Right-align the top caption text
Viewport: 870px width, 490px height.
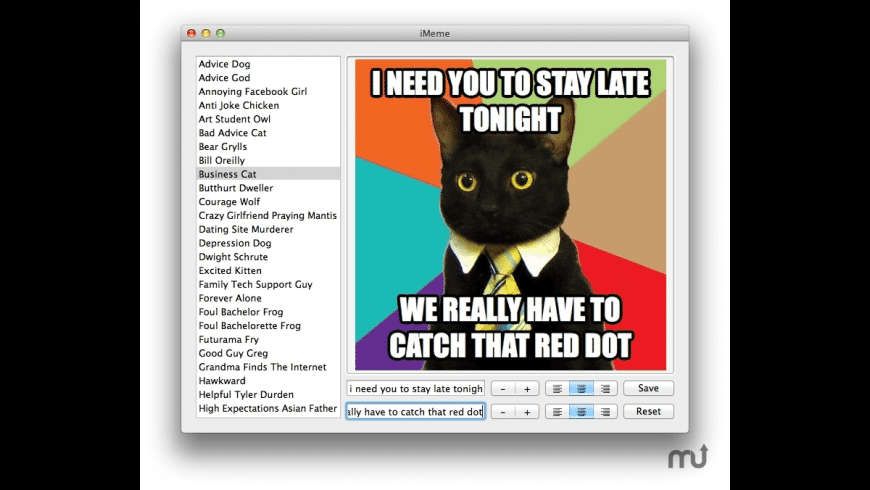[605, 388]
